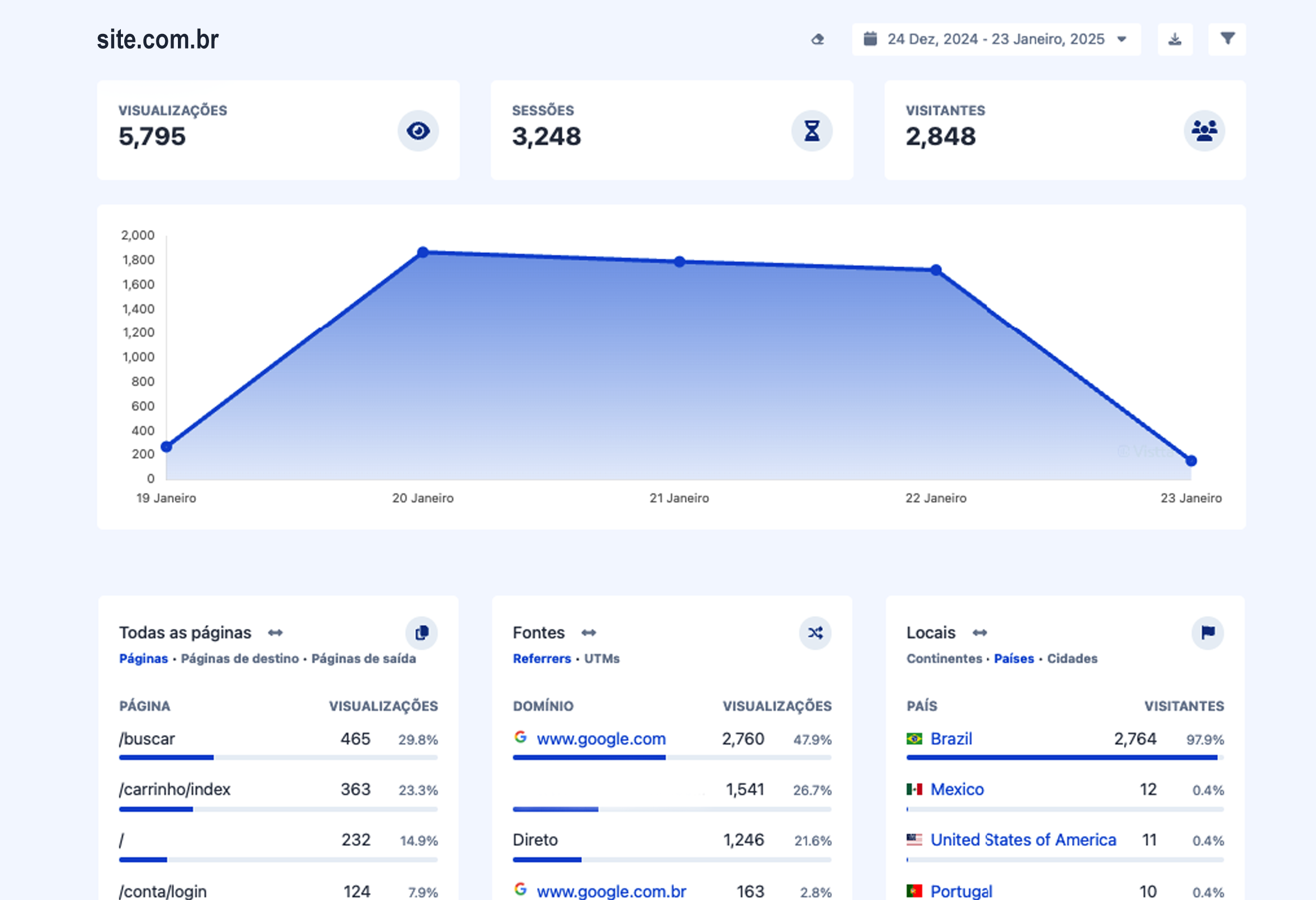Screen dimensions: 1316x900
Task: Click the Brazil flag icon
Action: tap(914, 739)
